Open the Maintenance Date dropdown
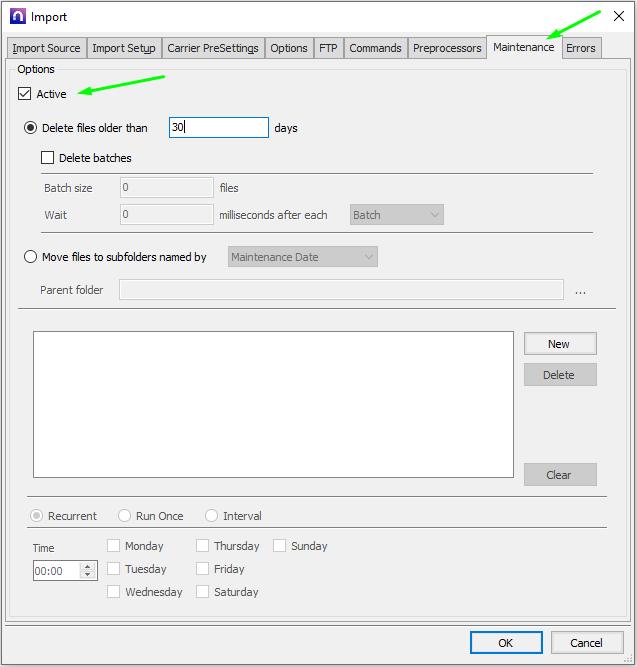The height and width of the screenshot is (667, 637). [x=303, y=257]
